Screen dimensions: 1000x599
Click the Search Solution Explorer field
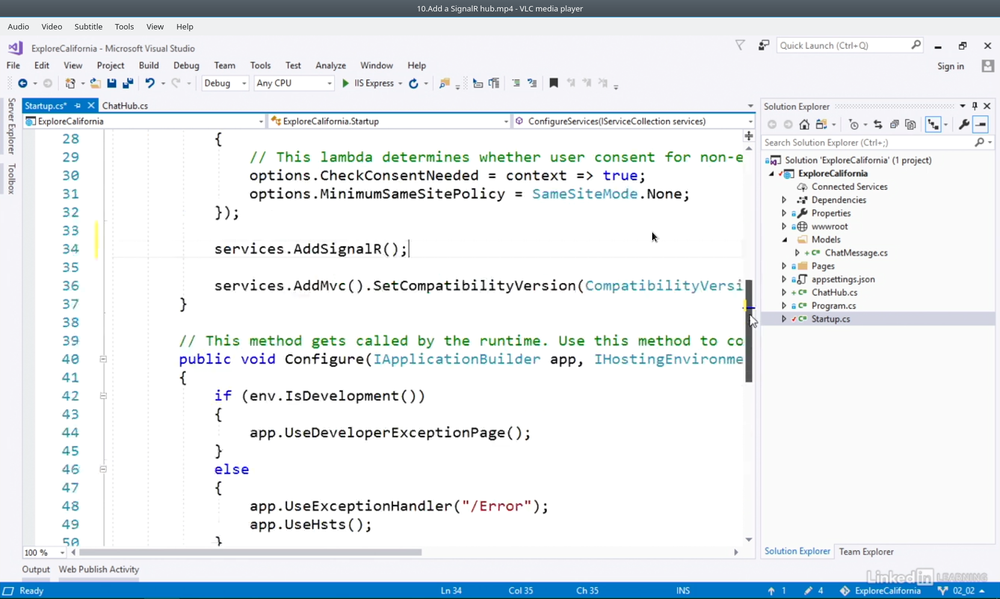pos(877,143)
